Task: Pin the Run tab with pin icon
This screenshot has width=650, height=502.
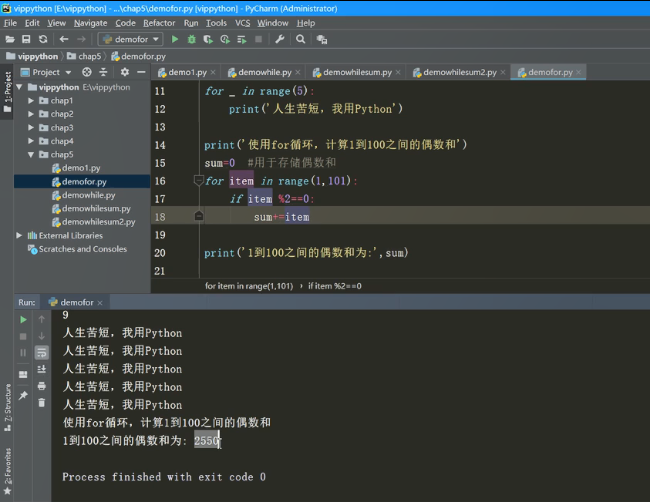Action: 23,395
